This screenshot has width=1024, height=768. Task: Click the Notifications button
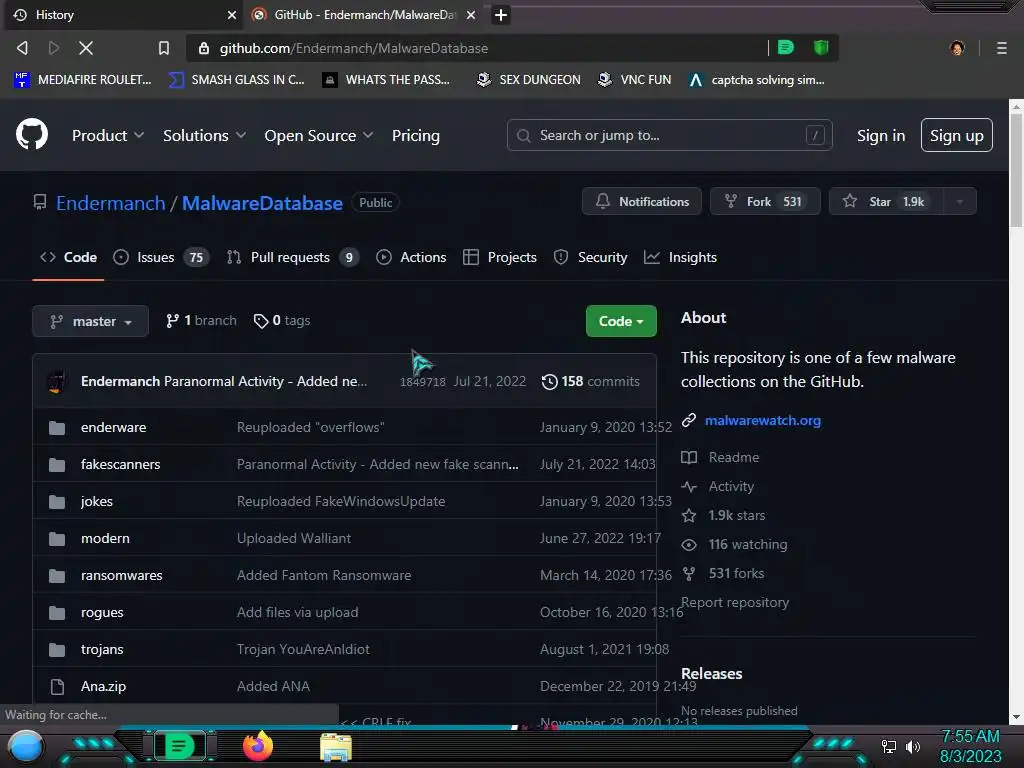click(x=642, y=201)
